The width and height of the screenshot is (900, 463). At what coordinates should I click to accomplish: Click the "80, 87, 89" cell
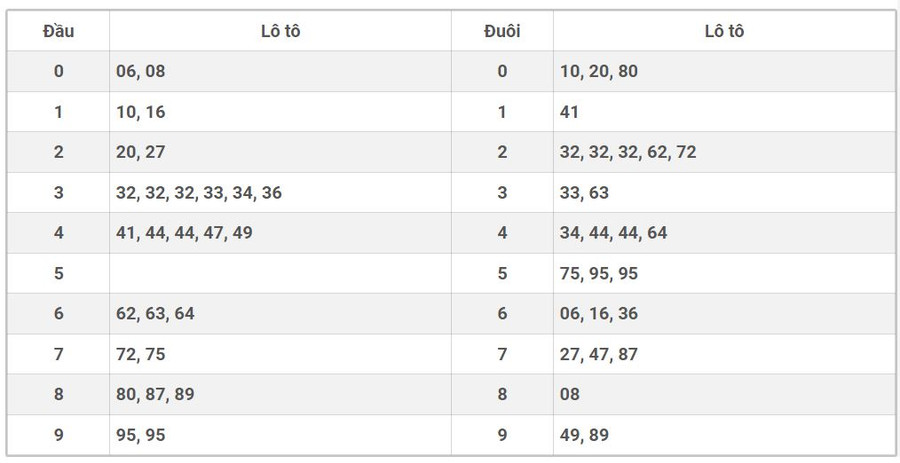(155, 394)
